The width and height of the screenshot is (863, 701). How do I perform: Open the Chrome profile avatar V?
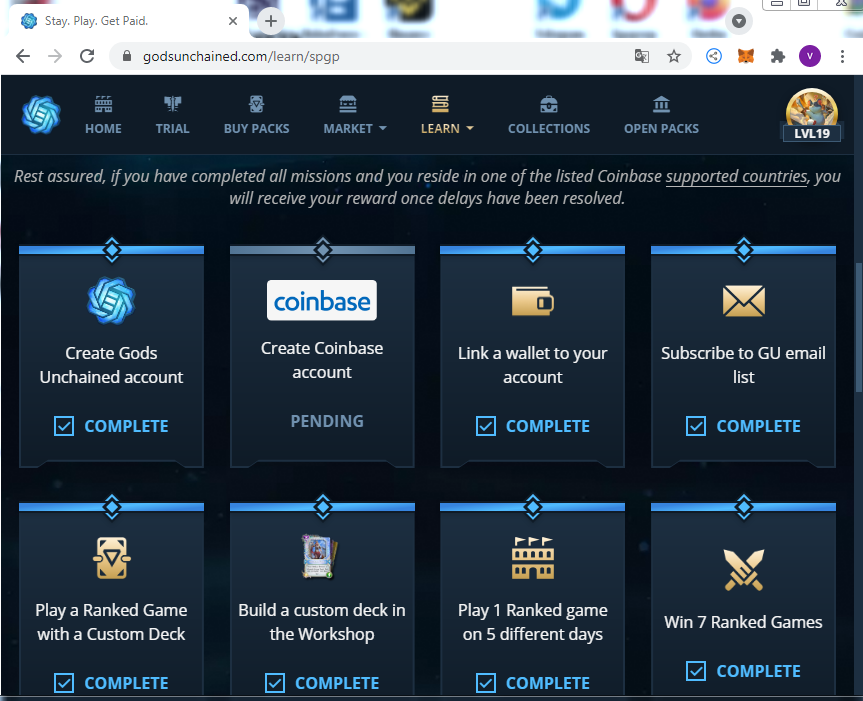(810, 56)
